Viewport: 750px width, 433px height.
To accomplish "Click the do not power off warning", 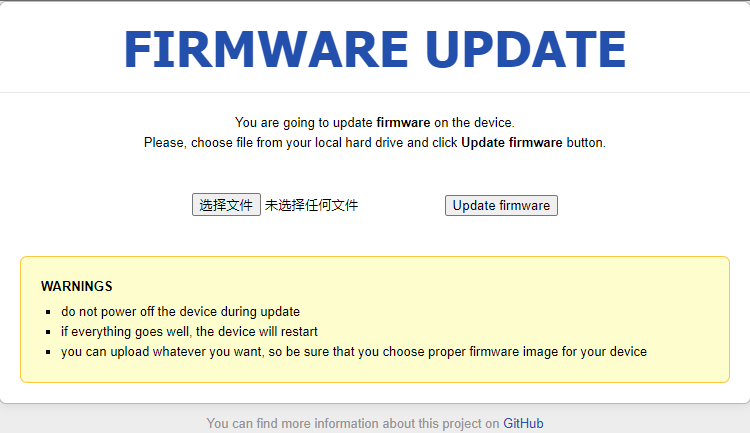I will click(x=180, y=311).
